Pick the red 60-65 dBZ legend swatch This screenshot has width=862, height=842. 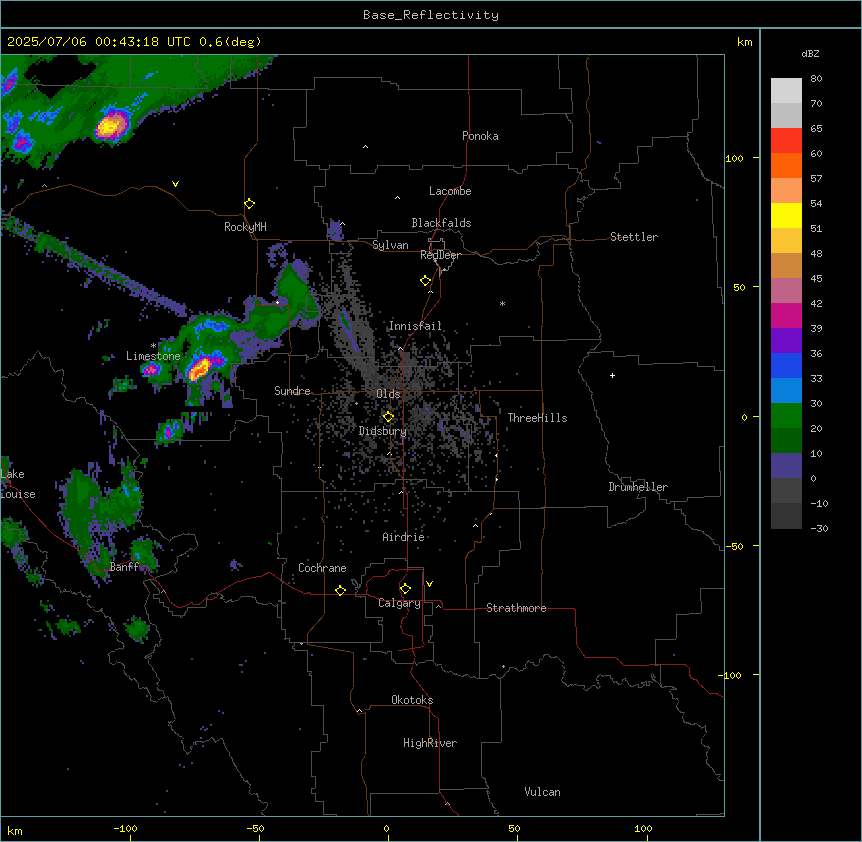pos(786,141)
